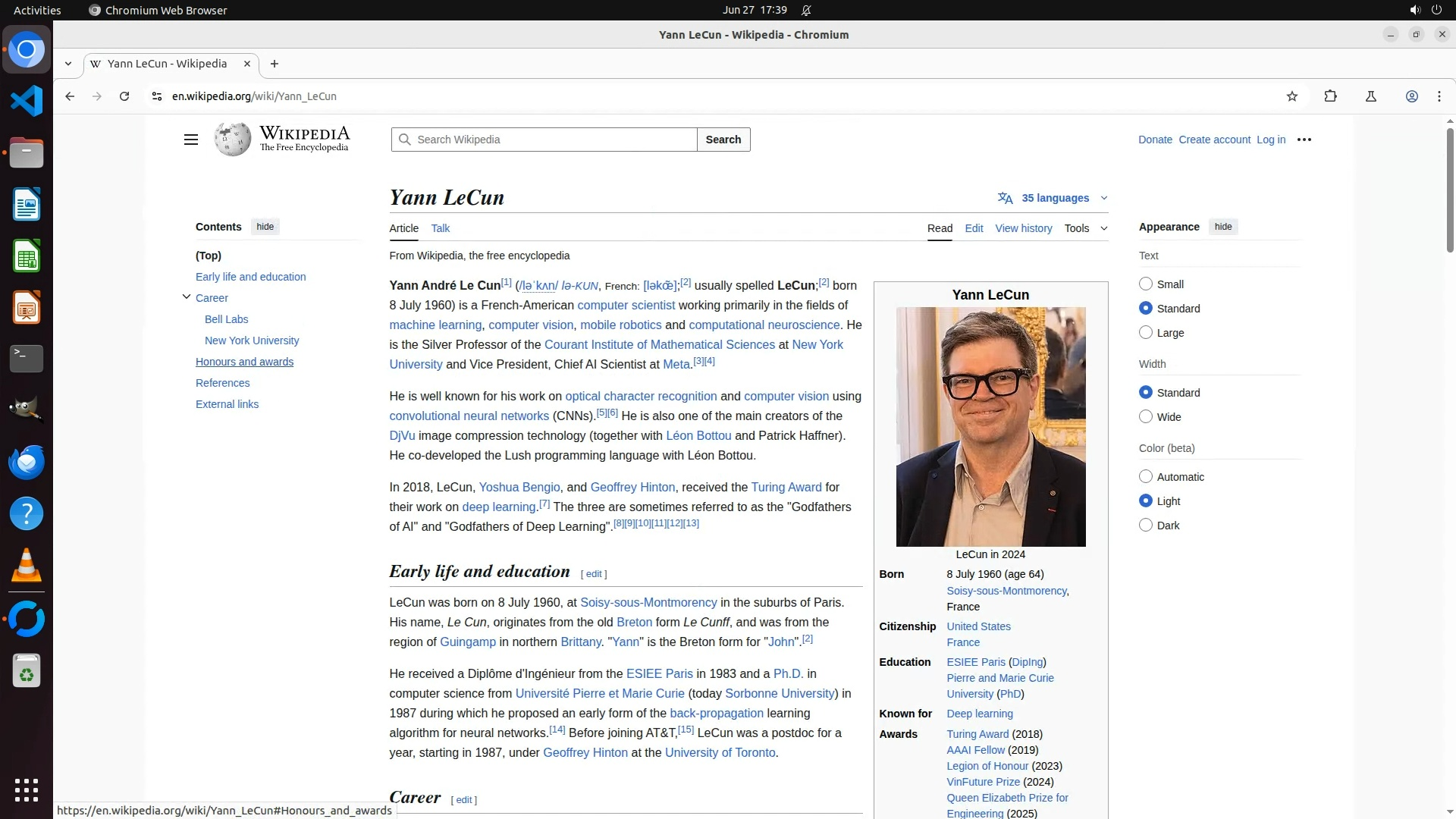The height and width of the screenshot is (819, 1456).
Task: Open the personal tools ellipsis menu
Action: pyautogui.click(x=1304, y=140)
